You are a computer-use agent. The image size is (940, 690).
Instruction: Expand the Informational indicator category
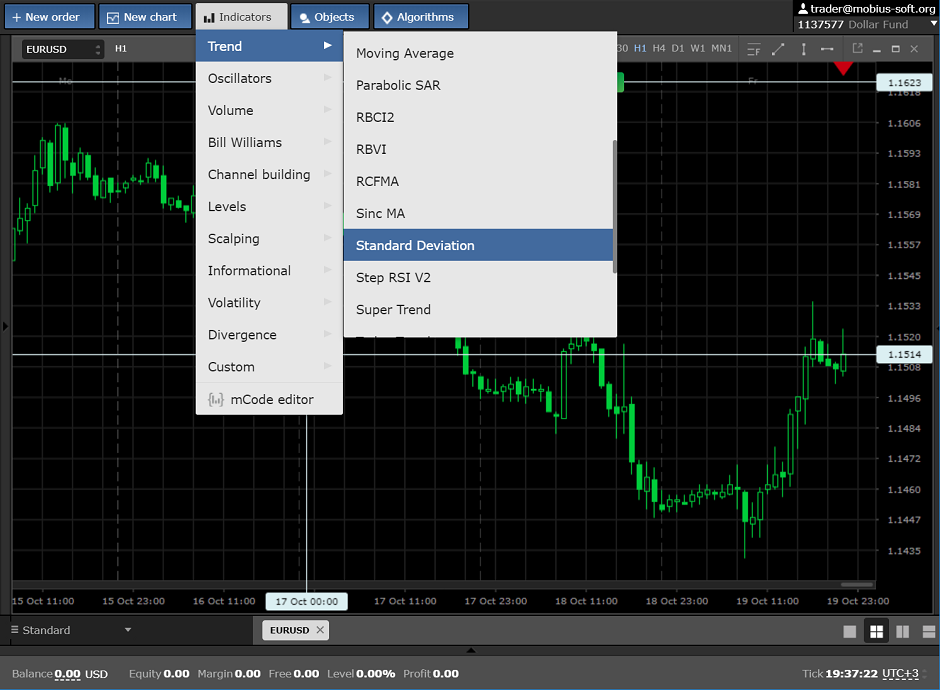[269, 271]
